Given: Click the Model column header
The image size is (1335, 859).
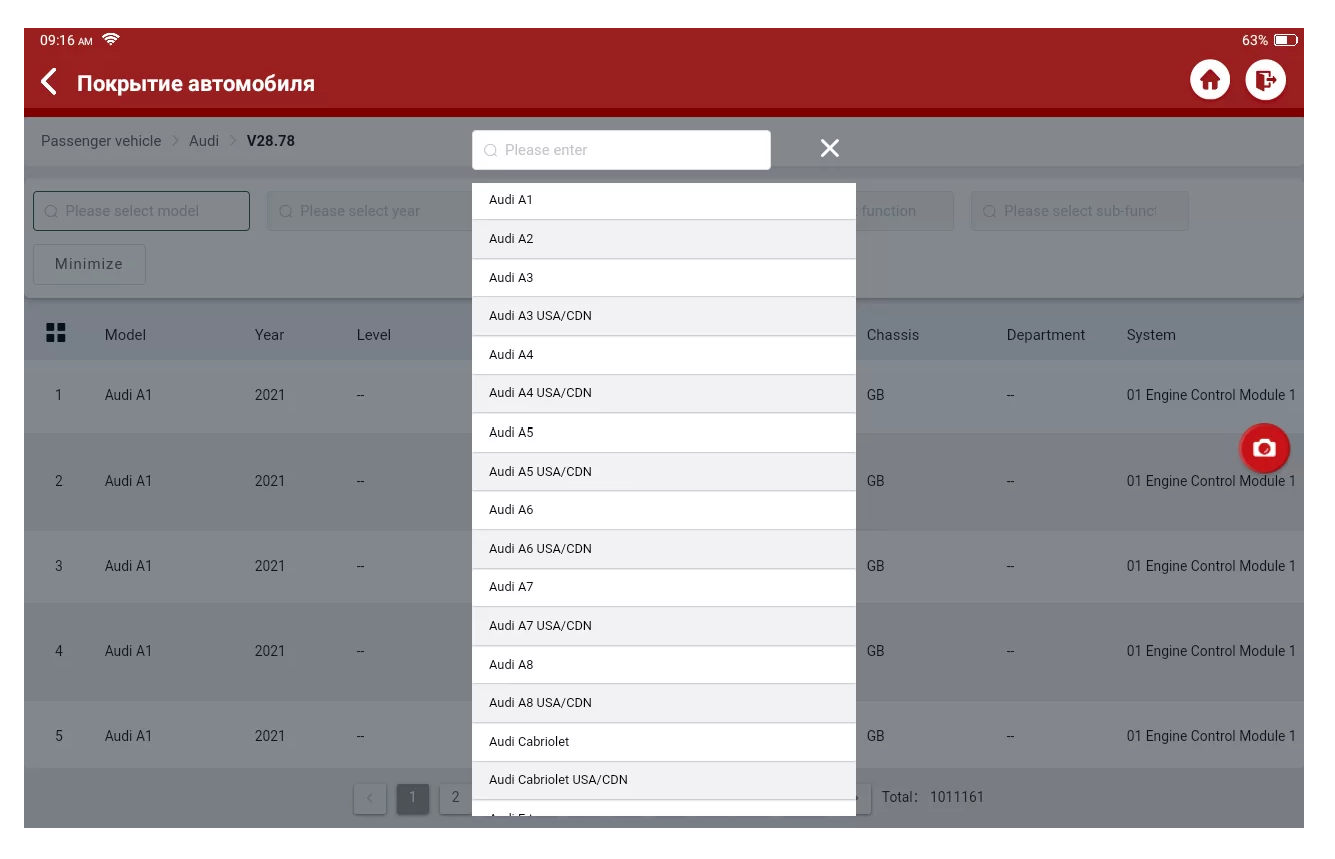Looking at the screenshot, I should [125, 335].
